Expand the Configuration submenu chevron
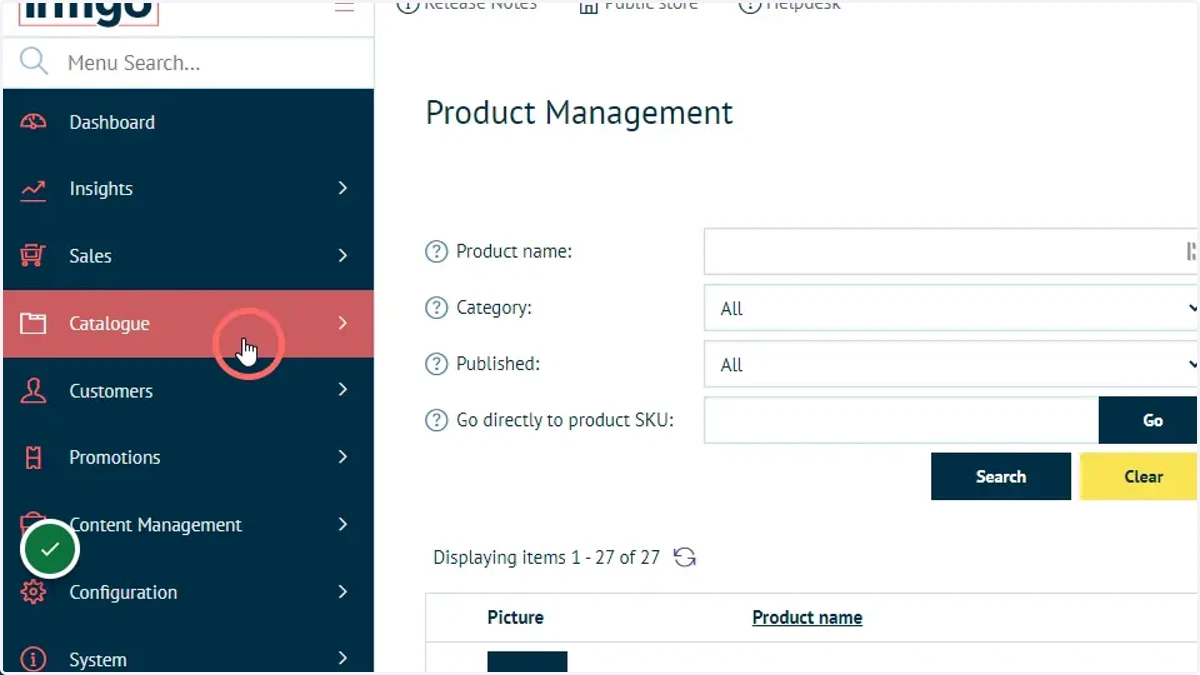This screenshot has width=1200, height=675. 343,591
